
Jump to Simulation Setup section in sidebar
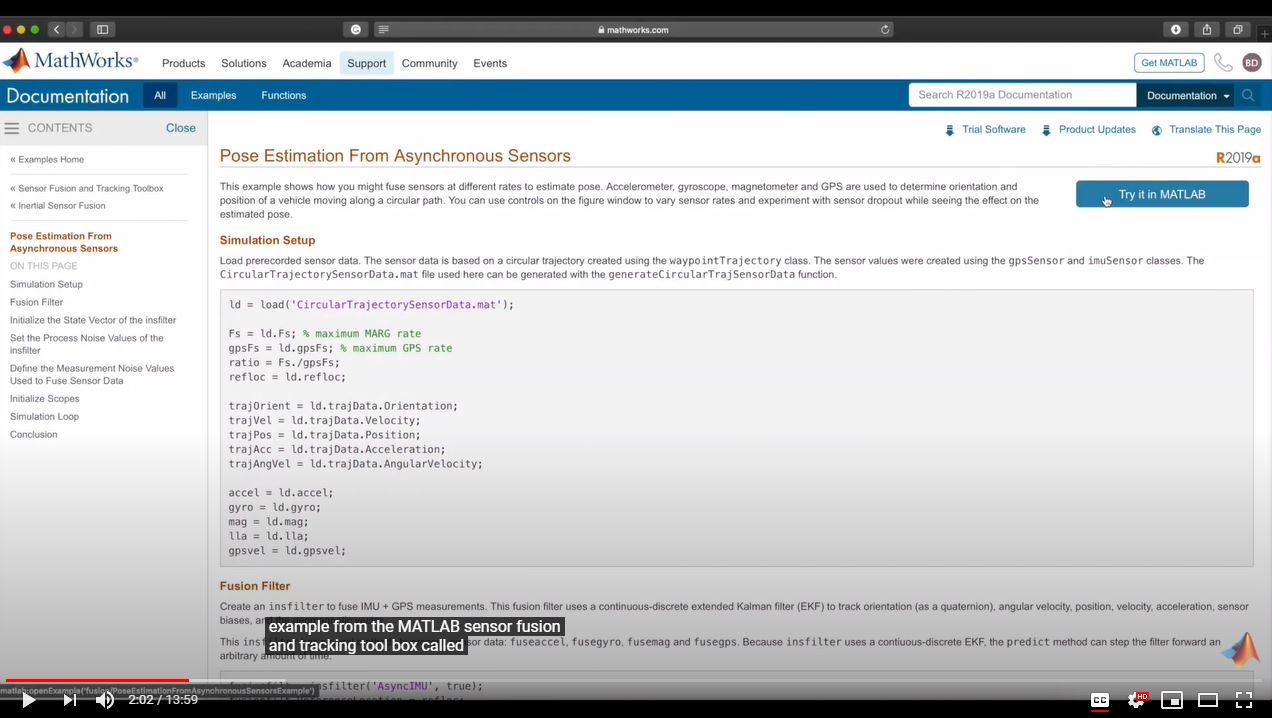tap(46, 284)
